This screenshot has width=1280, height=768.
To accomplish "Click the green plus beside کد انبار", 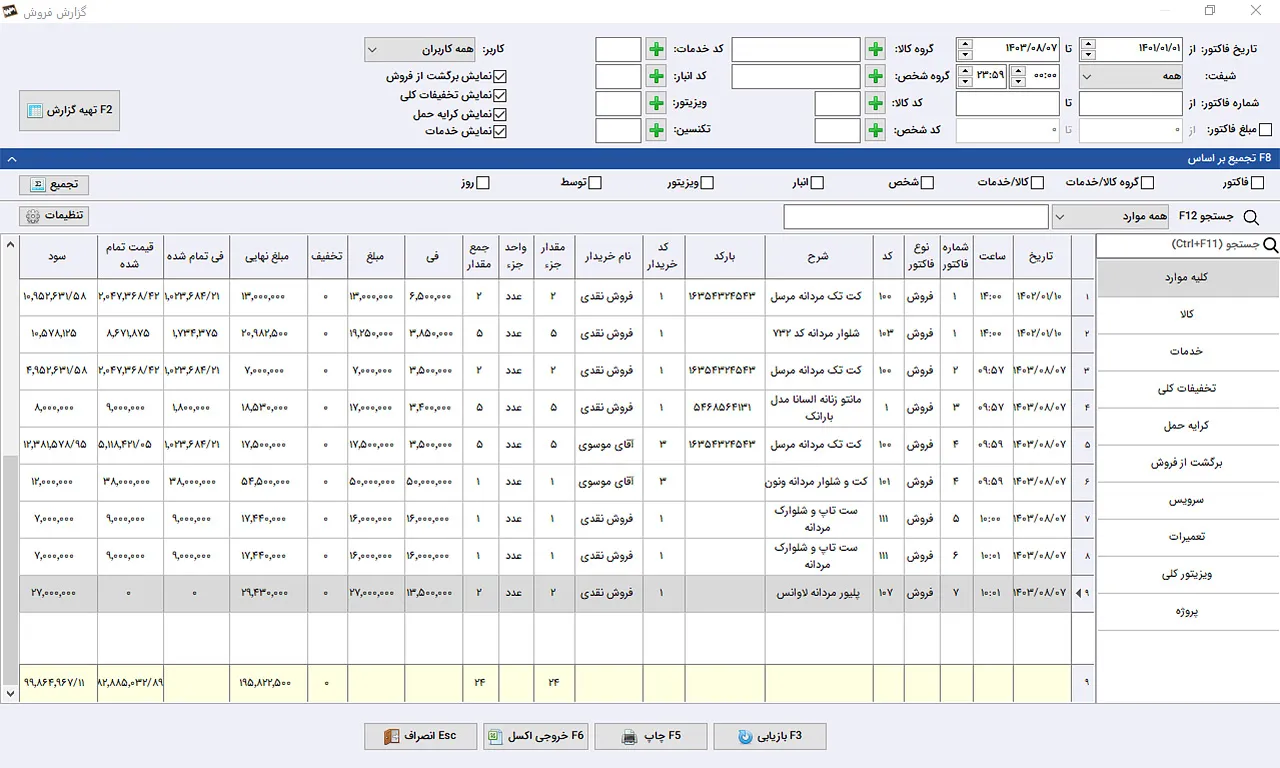I will point(655,76).
